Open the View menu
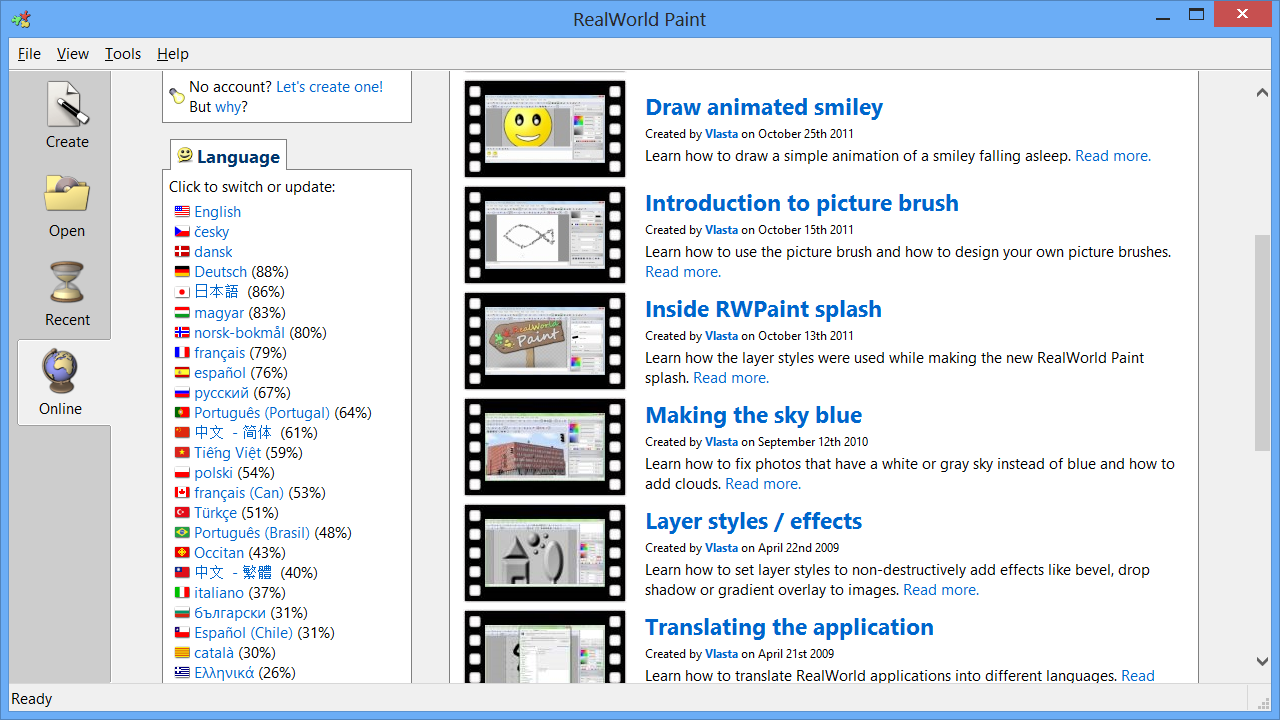Screen dimensions: 1280x720 [73, 54]
